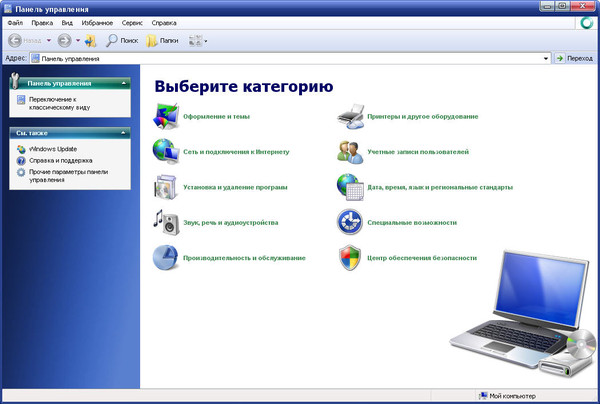
Task: Open the sound and audio devices speaker icon
Action: coord(166,222)
